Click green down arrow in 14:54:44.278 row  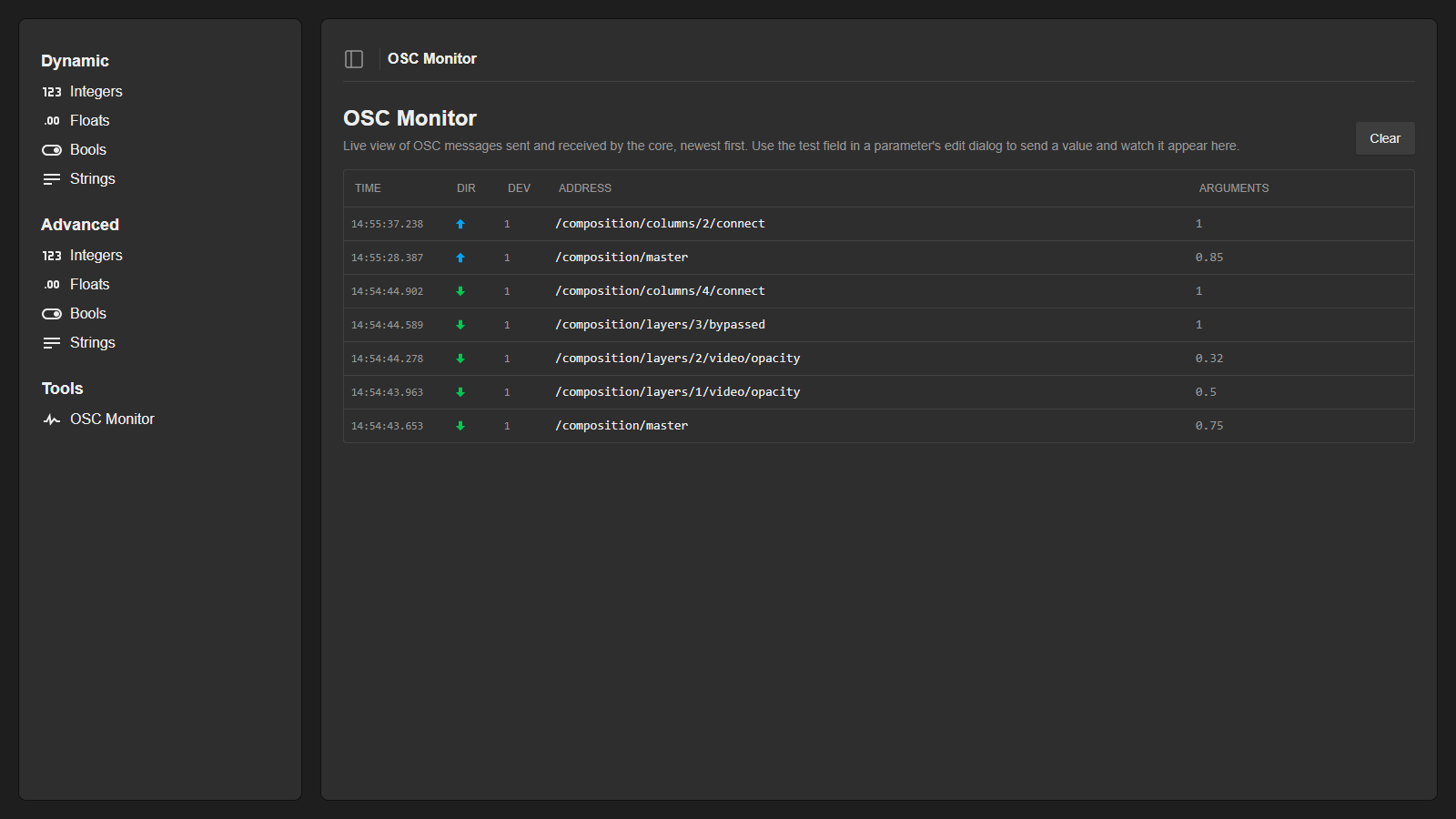[460, 359]
